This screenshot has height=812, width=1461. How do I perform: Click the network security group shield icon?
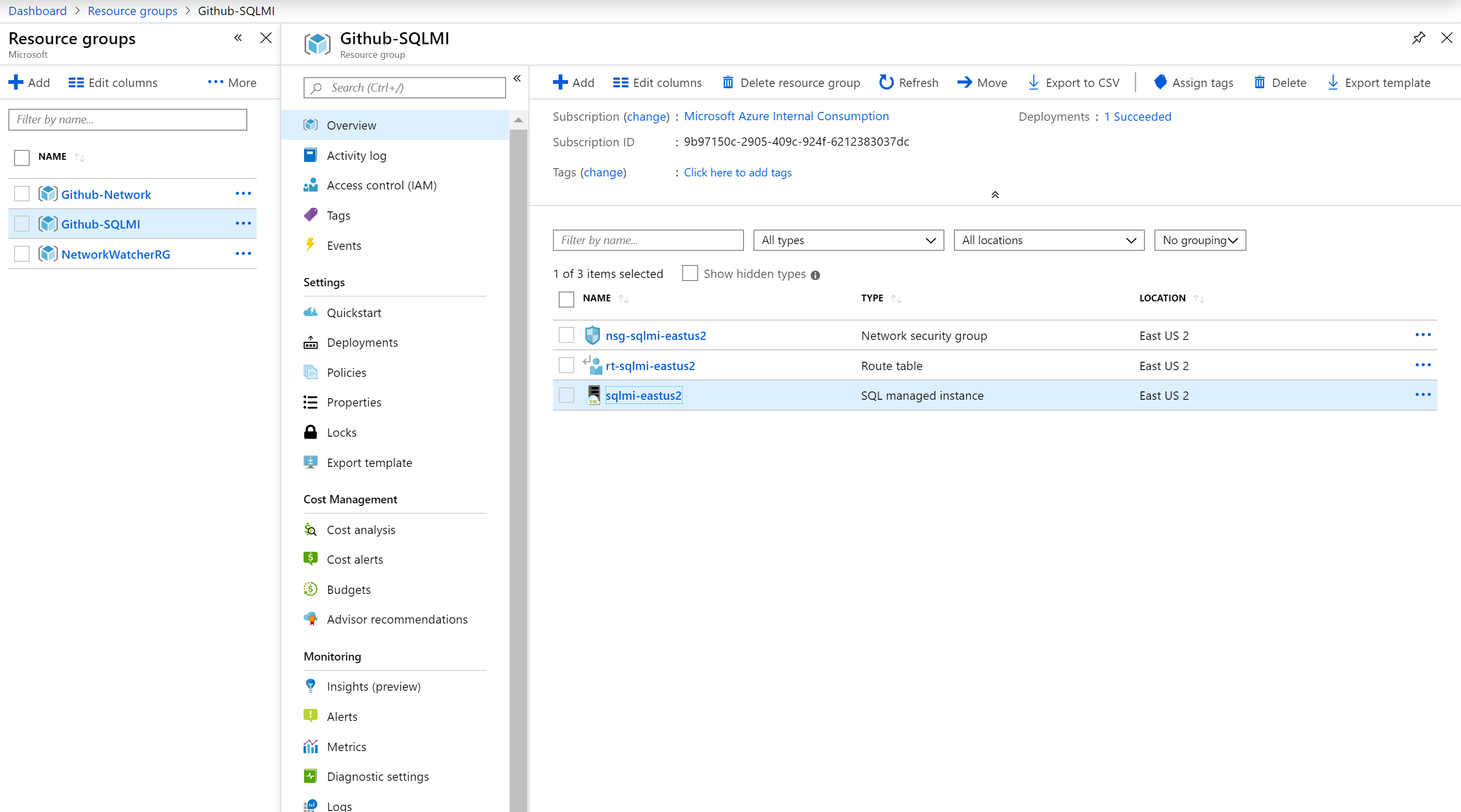[592, 335]
